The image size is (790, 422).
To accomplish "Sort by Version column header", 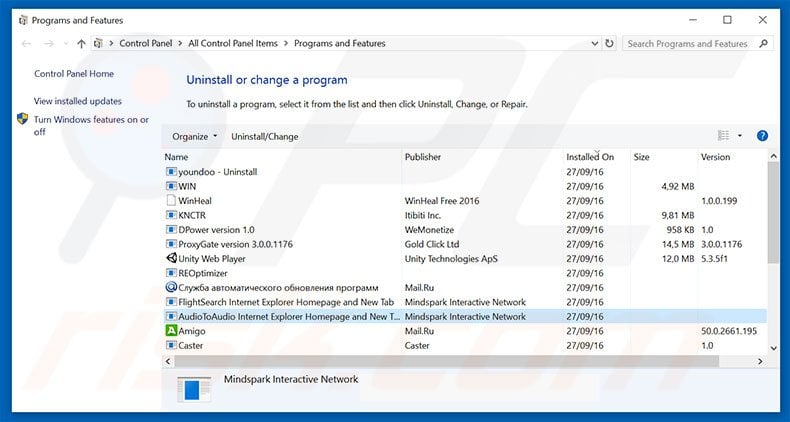I will click(733, 157).
